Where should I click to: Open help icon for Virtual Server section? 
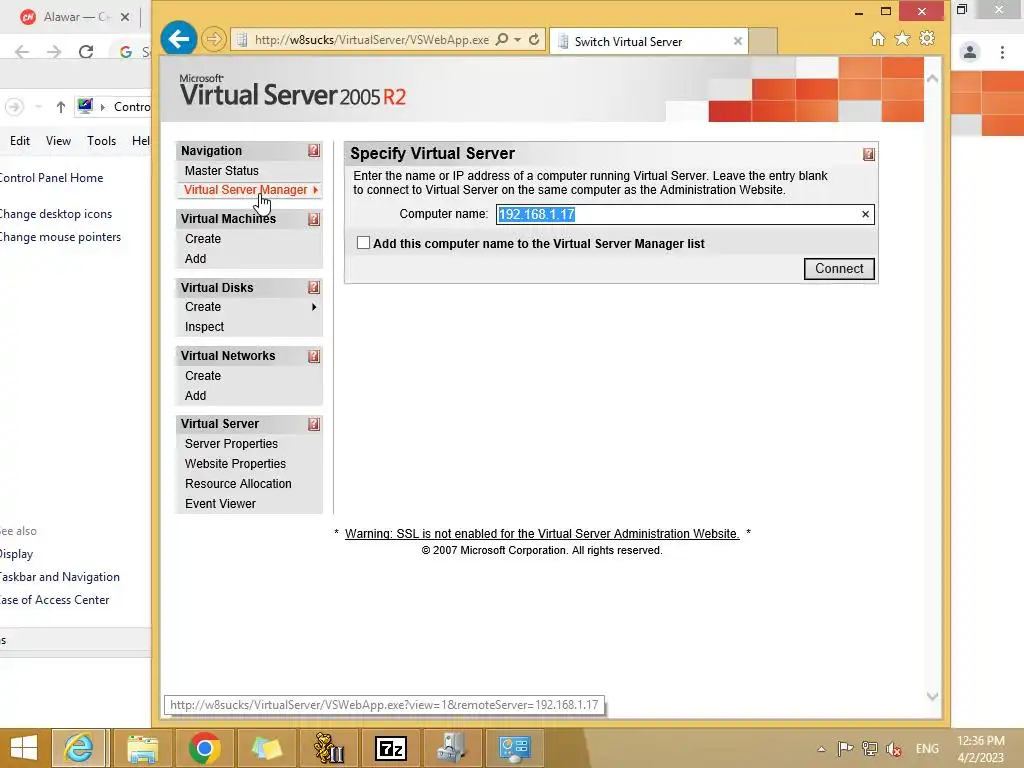(x=313, y=424)
